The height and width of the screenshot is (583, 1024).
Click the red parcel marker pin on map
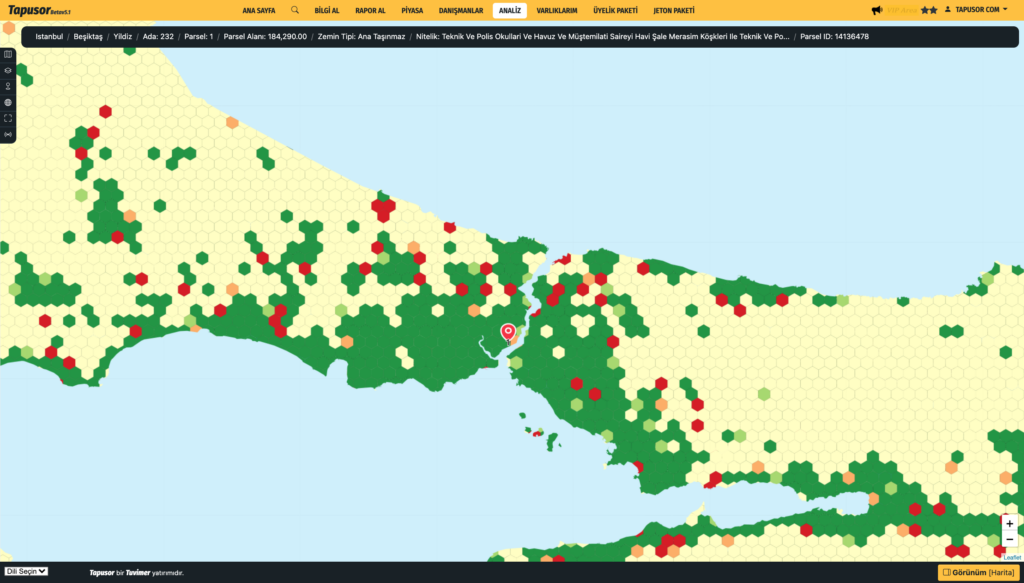pos(507,331)
